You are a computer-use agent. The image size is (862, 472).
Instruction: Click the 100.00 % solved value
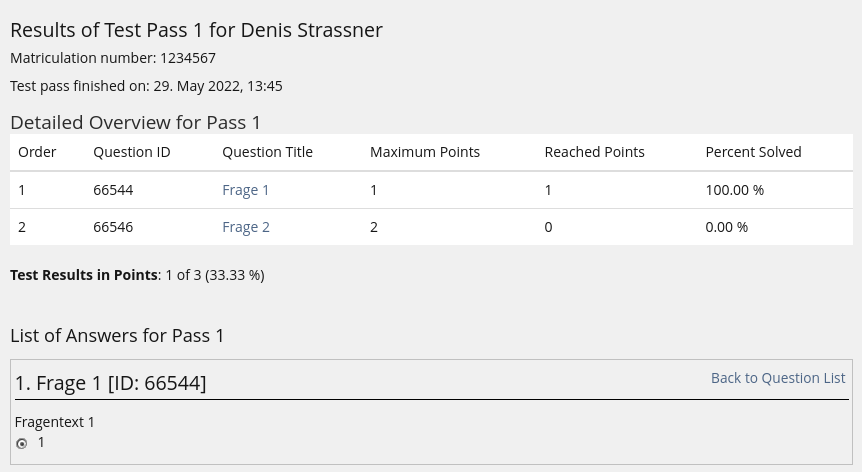[734, 190]
